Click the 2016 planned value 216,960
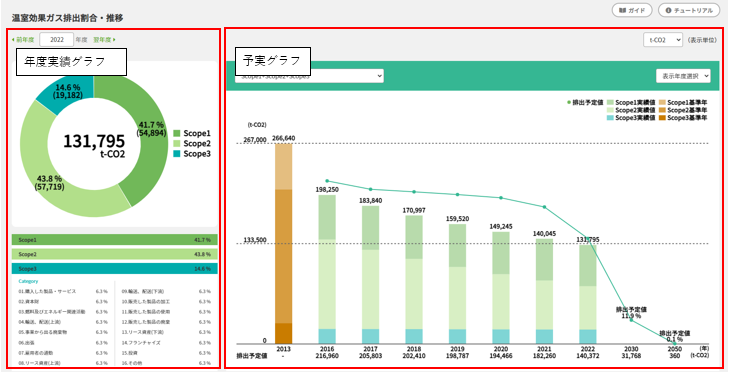730x373 pixels. pyautogui.click(x=327, y=356)
